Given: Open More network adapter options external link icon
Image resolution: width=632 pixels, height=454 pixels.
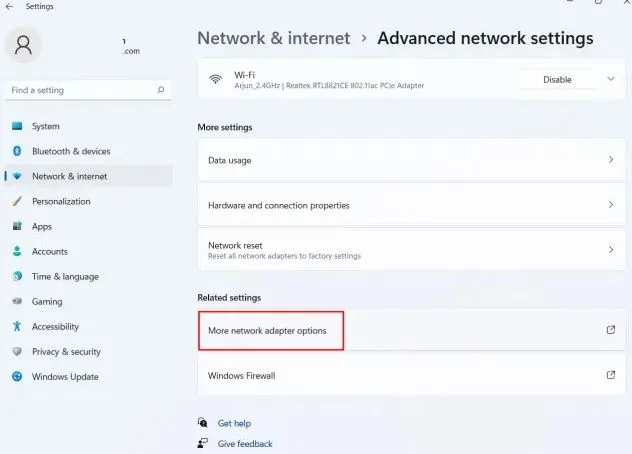Looking at the screenshot, I should coord(611,330).
